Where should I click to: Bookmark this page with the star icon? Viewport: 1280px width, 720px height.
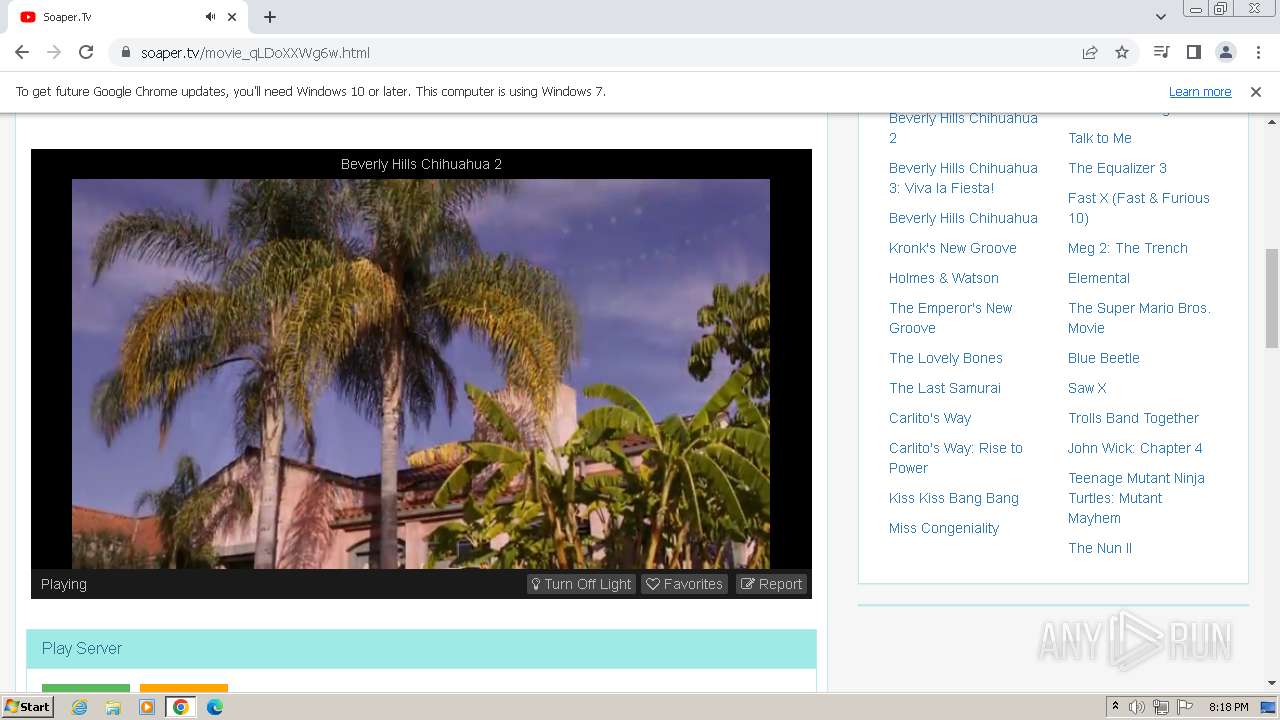point(1122,53)
